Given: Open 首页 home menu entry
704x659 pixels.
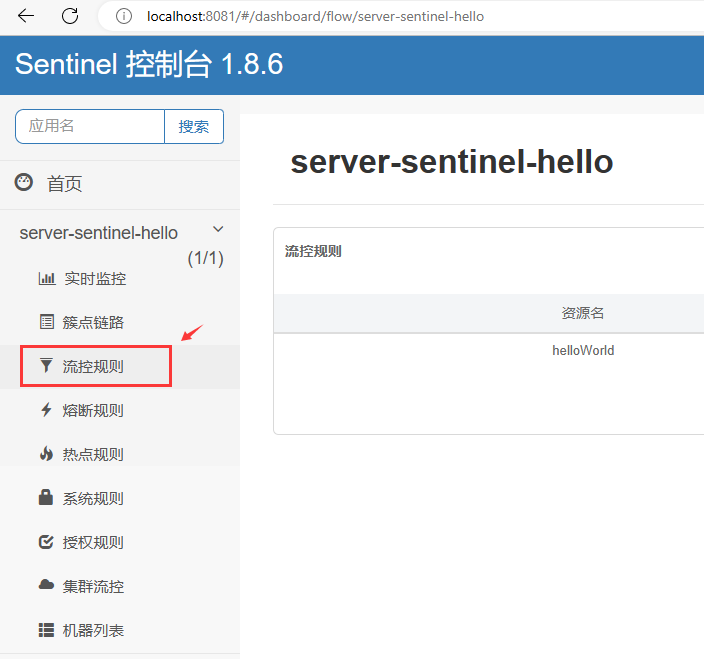Looking at the screenshot, I should pyautogui.click(x=64, y=184).
